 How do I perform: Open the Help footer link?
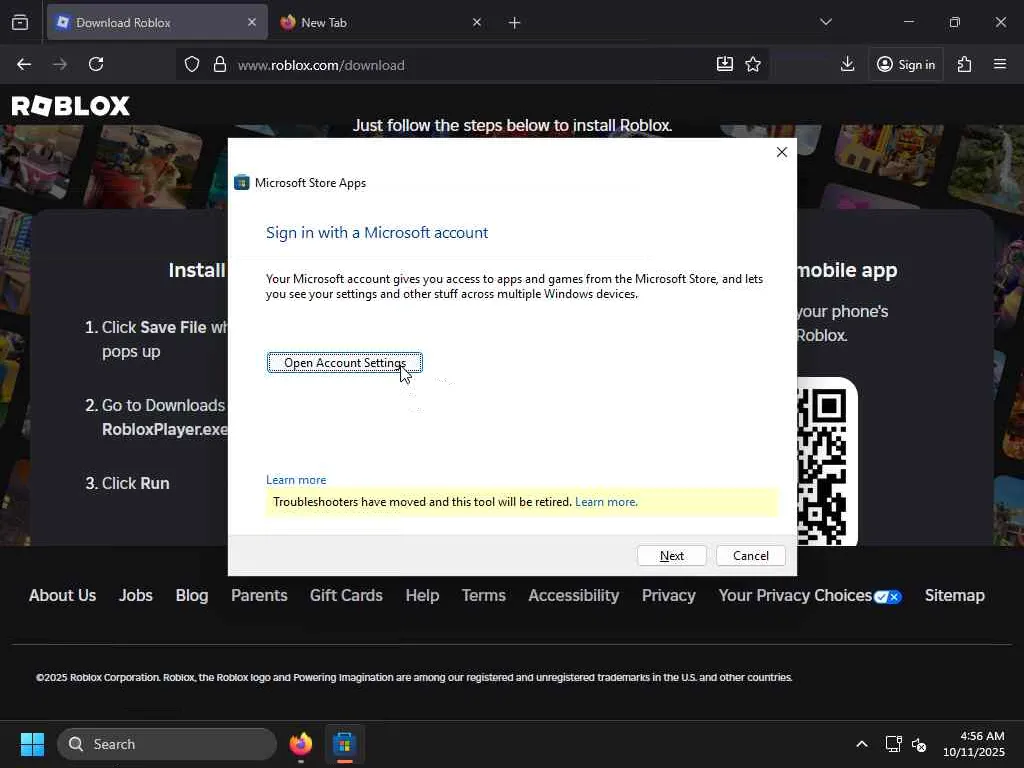[422, 596]
